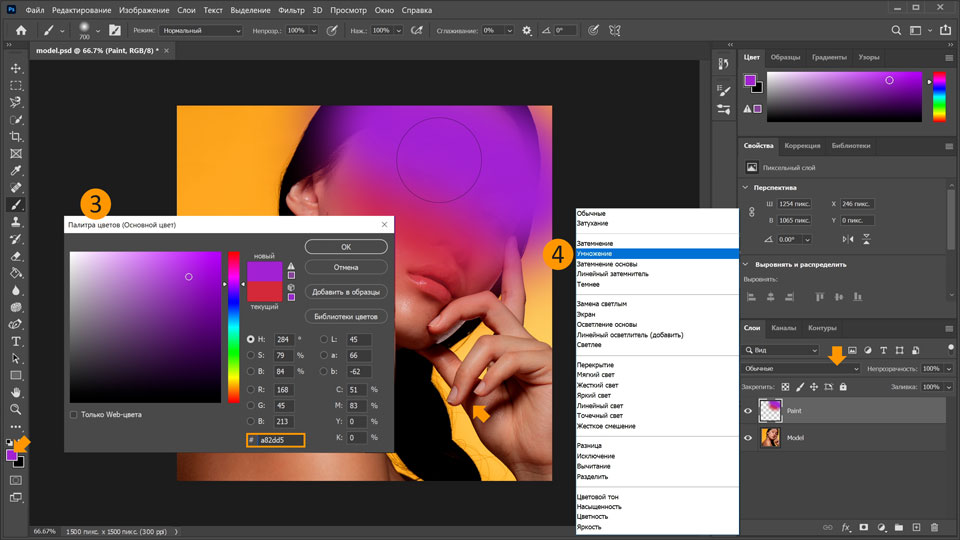Open smoothing options gear icon
Image resolution: width=960 pixels, height=540 pixels.
(x=527, y=31)
